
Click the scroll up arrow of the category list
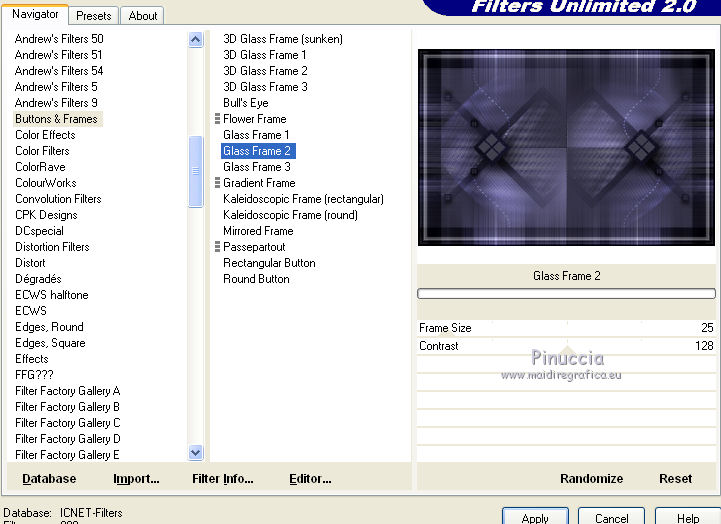[195, 40]
